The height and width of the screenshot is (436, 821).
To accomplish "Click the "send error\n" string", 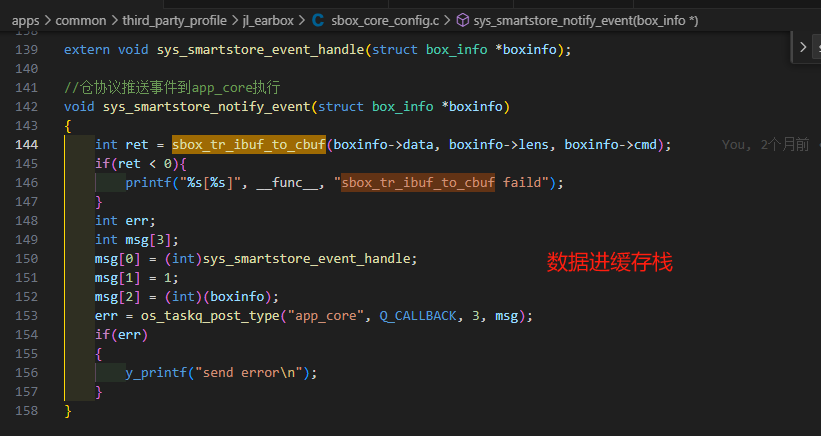I will pyautogui.click(x=249, y=373).
